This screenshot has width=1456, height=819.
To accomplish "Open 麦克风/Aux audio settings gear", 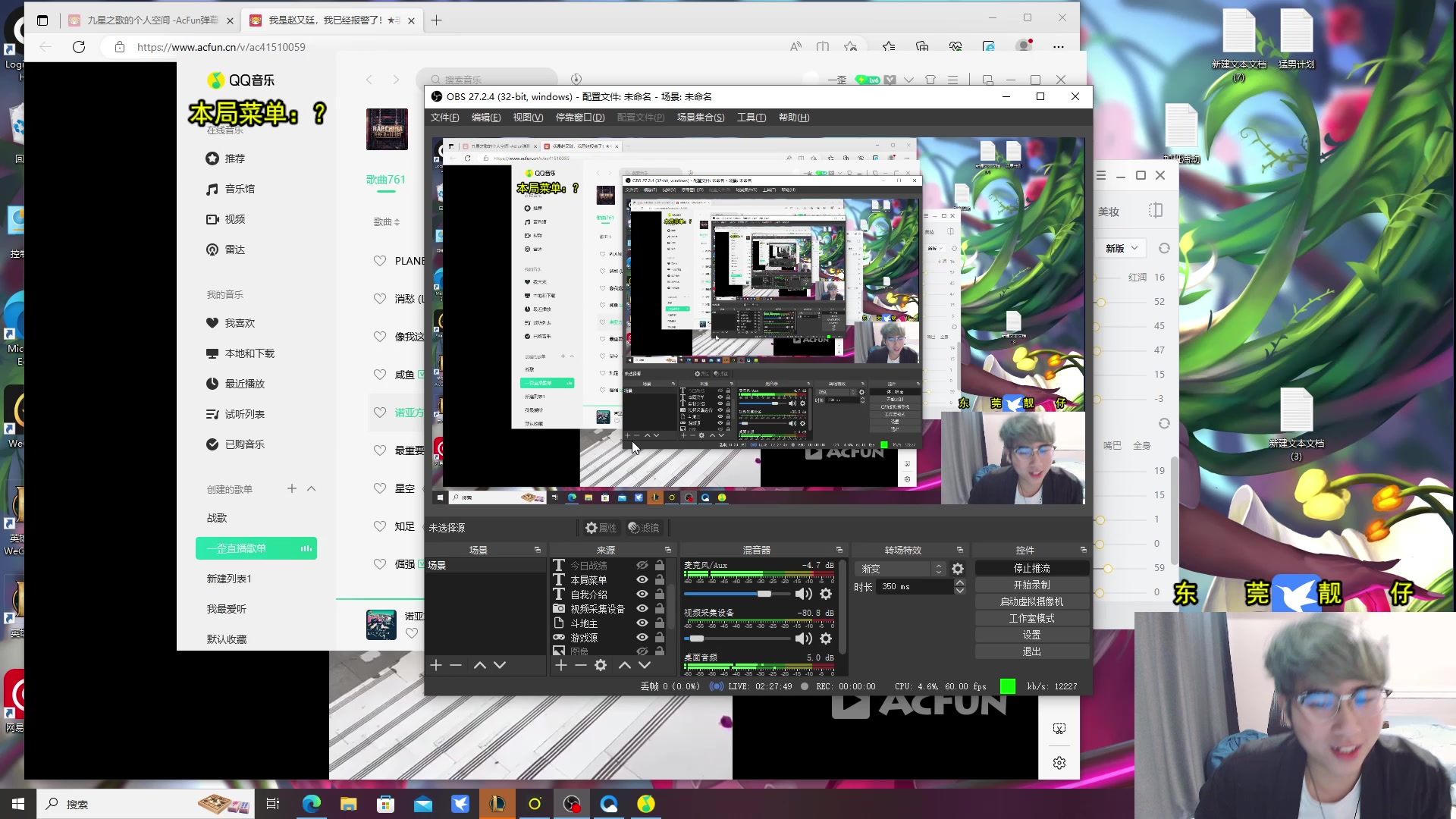I will (826, 594).
